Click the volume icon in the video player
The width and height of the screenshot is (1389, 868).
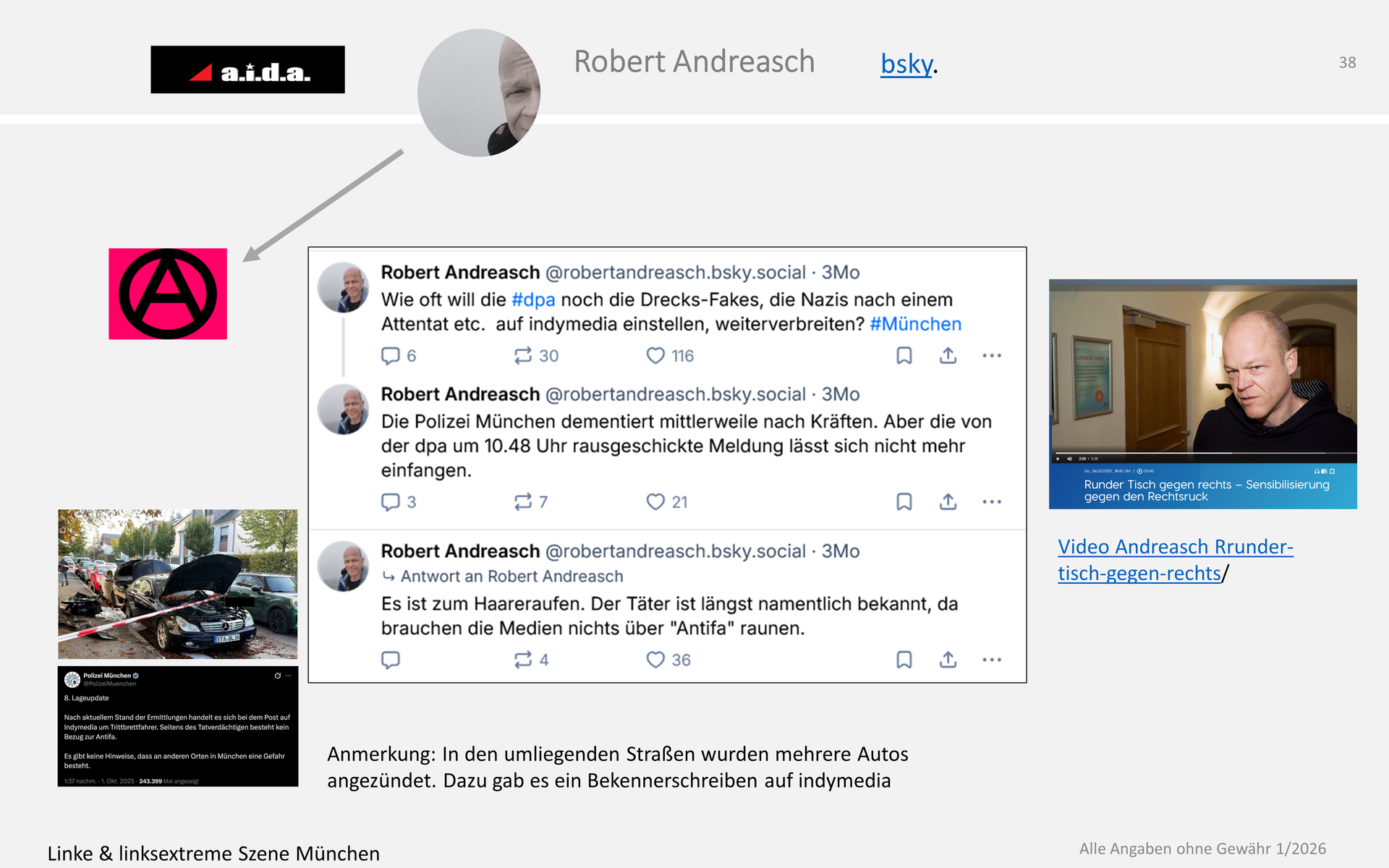pyautogui.click(x=1069, y=459)
